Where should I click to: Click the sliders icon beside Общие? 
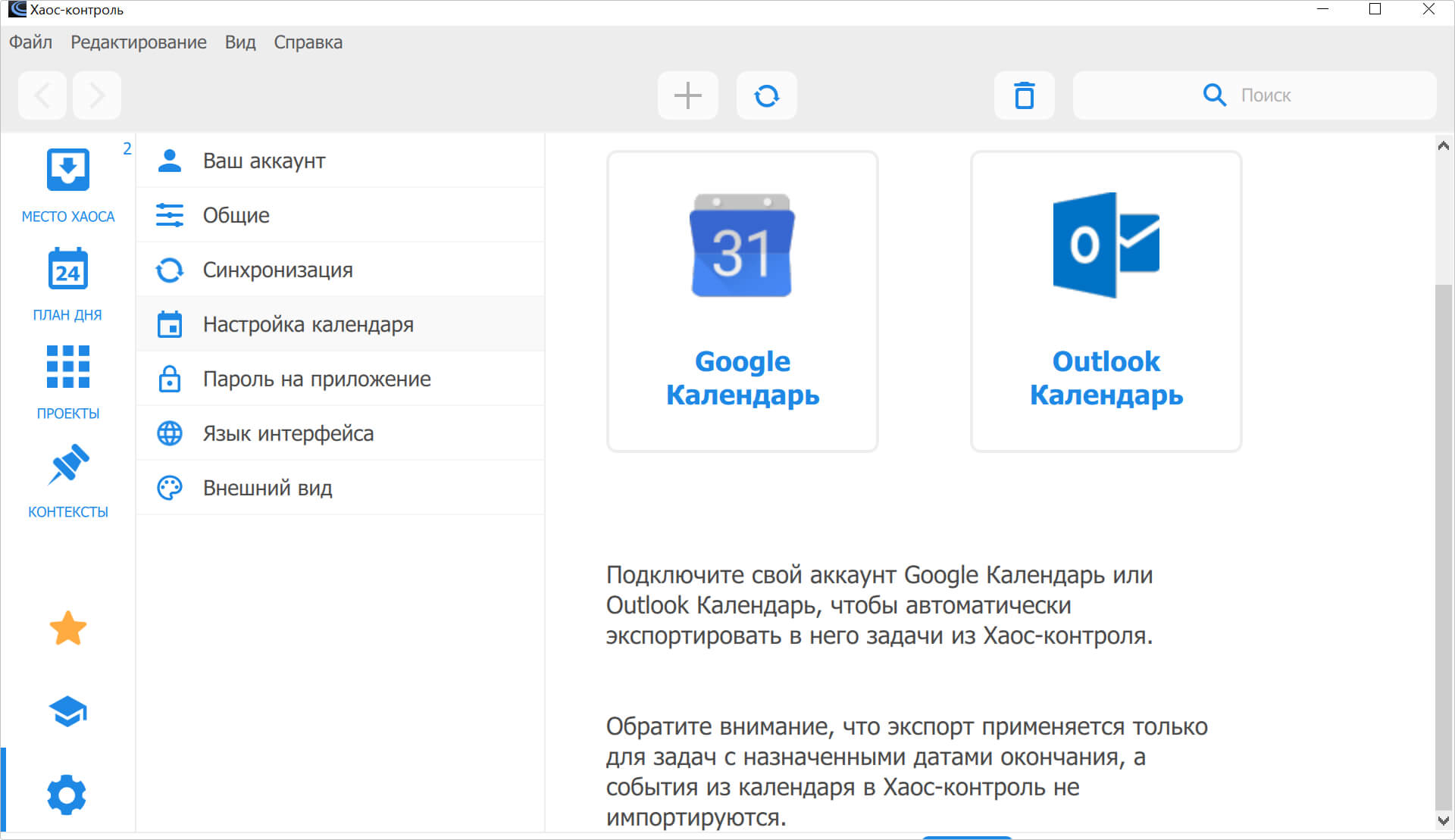(170, 215)
